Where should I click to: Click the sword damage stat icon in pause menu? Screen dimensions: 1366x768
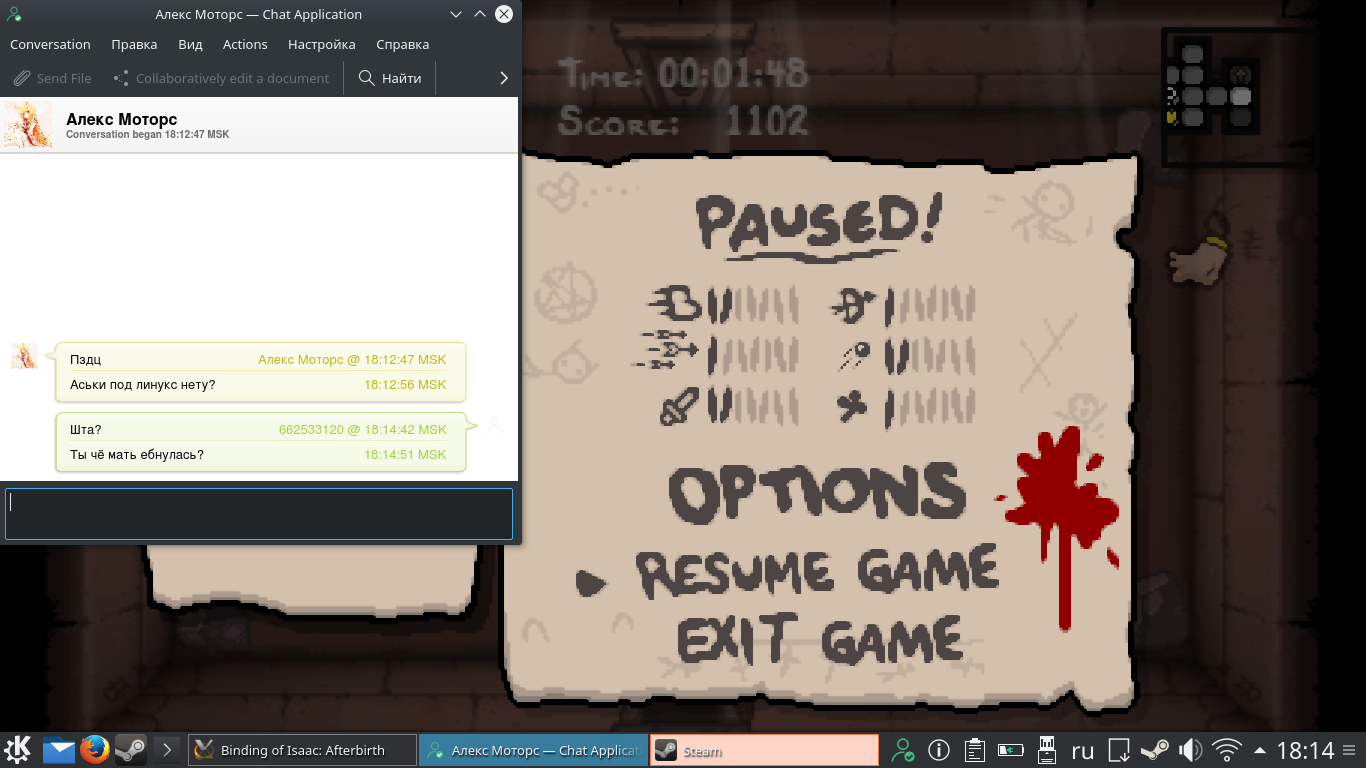[680, 406]
